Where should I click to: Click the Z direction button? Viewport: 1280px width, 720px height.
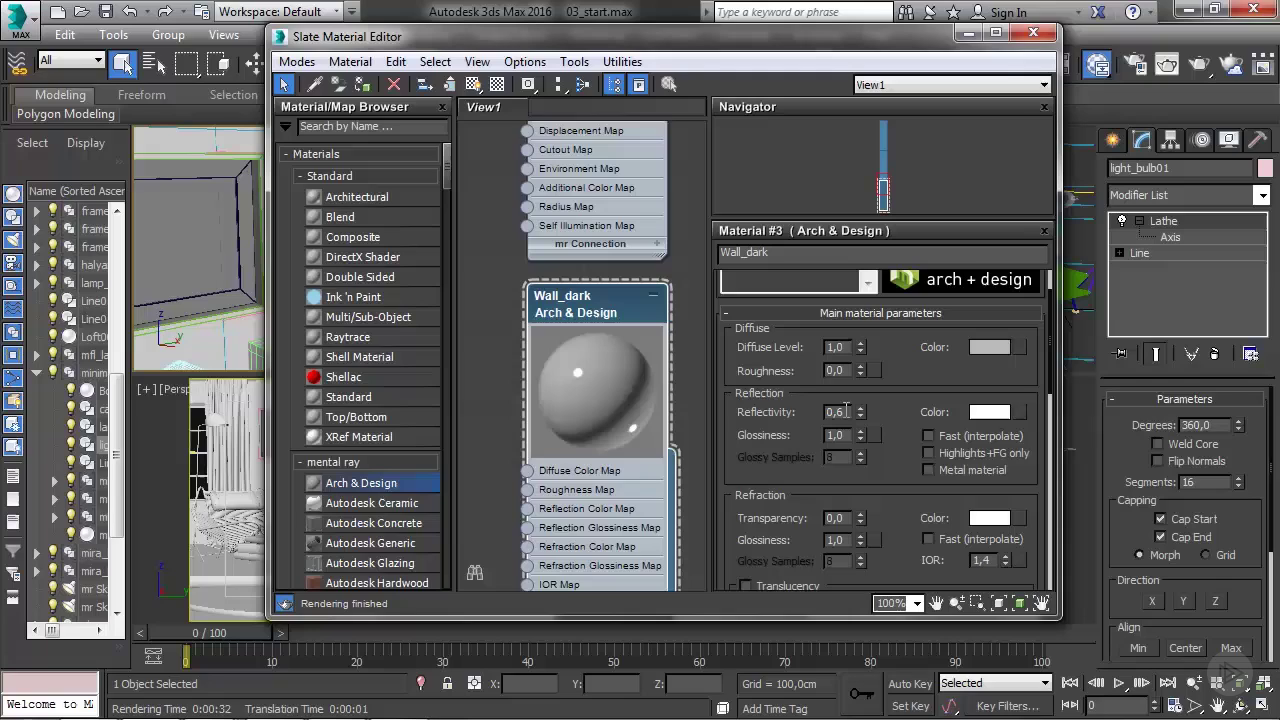tap(1215, 601)
